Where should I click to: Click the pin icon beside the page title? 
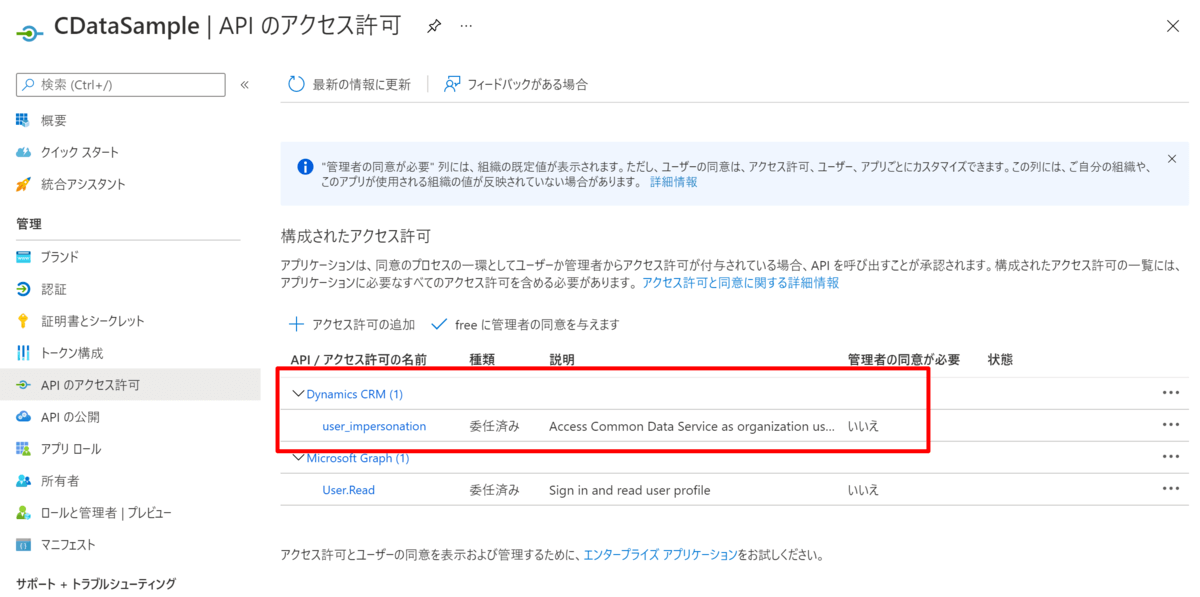(x=434, y=27)
